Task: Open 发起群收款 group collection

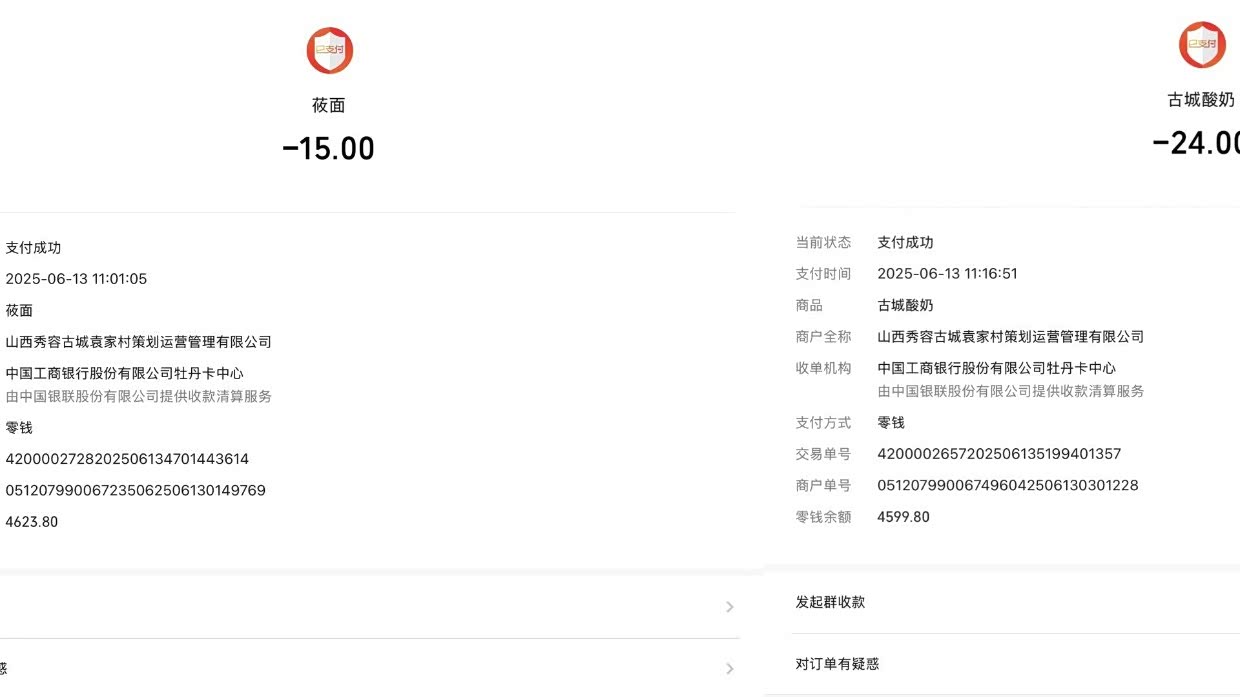Action: click(830, 602)
